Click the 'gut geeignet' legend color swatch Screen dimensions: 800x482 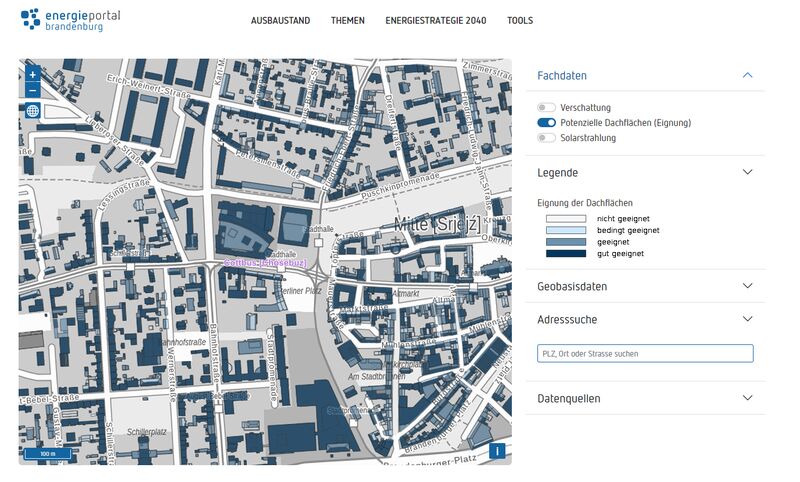pos(565,254)
